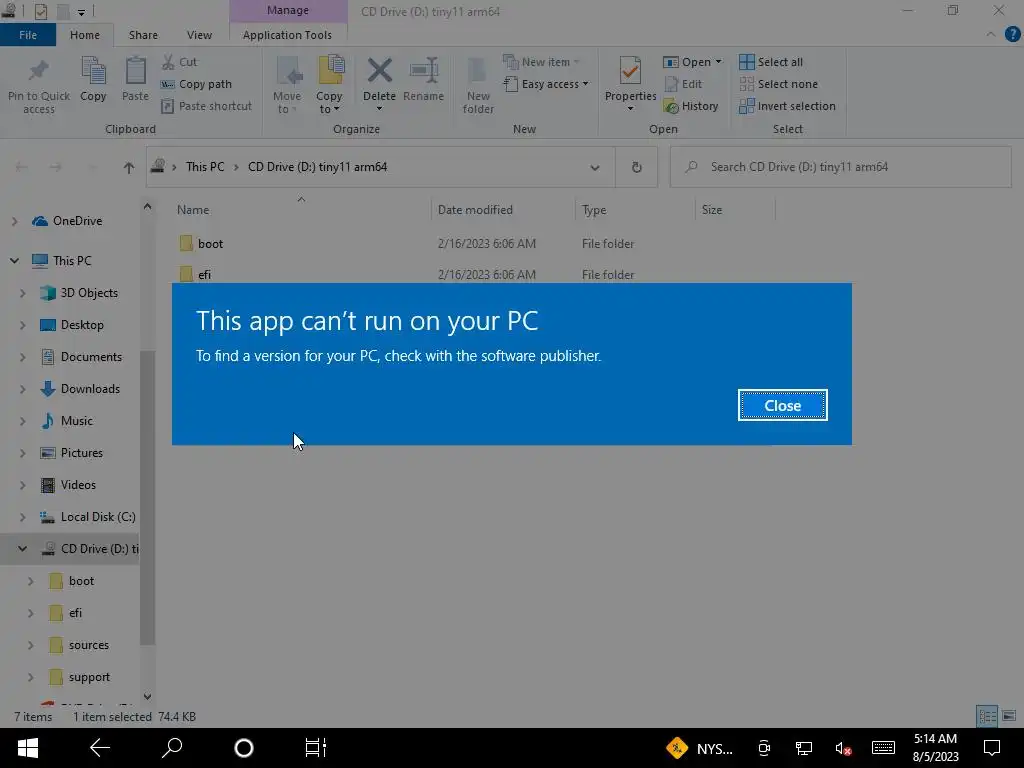Select the boot folder in file list

(210, 244)
